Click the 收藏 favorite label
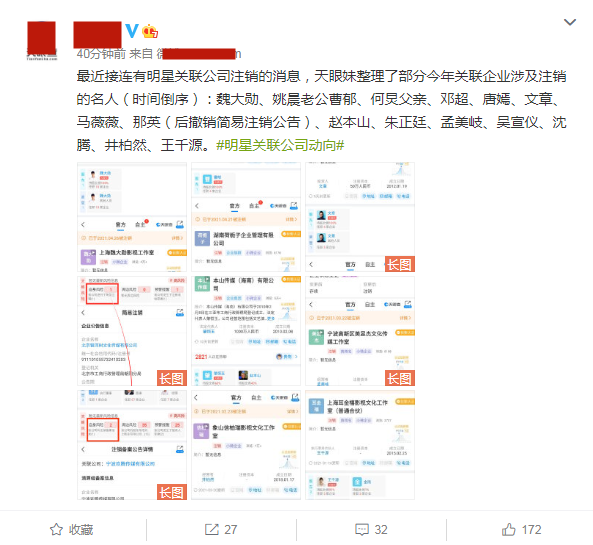The width and height of the screenshot is (593, 545). pos(81,529)
